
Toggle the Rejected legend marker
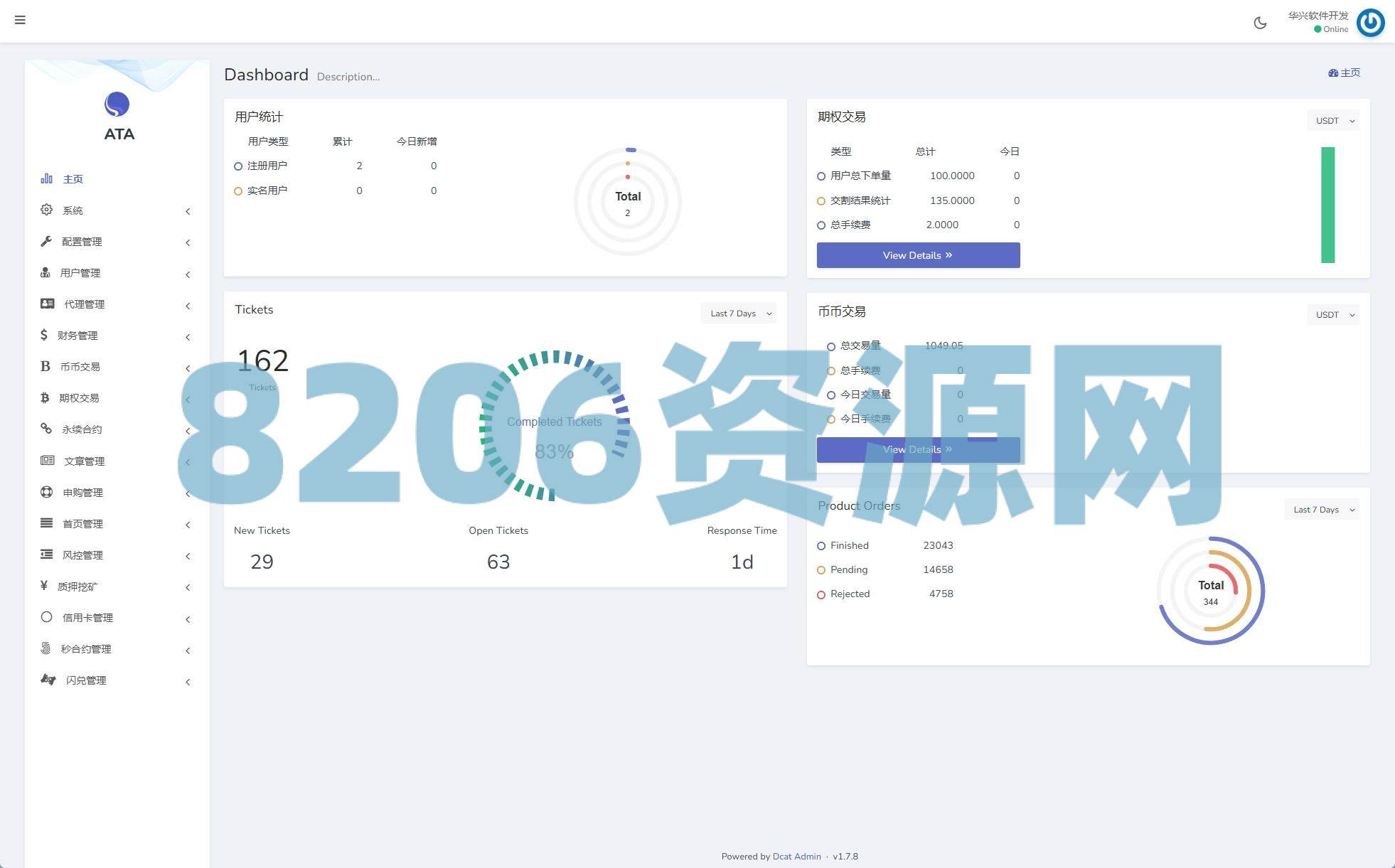(821, 594)
